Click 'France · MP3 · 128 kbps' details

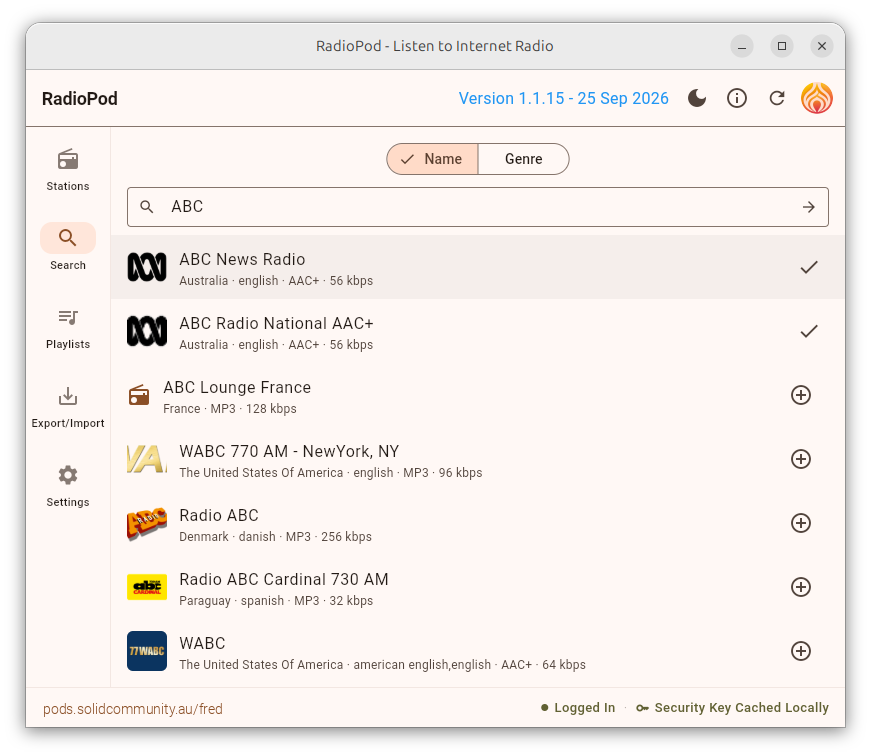coord(230,409)
